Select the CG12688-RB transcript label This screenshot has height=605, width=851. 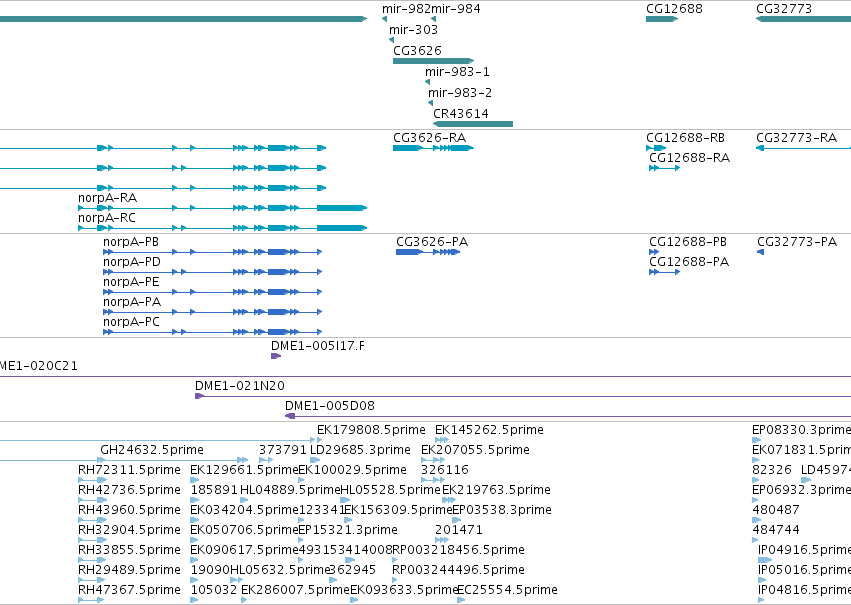[685, 138]
